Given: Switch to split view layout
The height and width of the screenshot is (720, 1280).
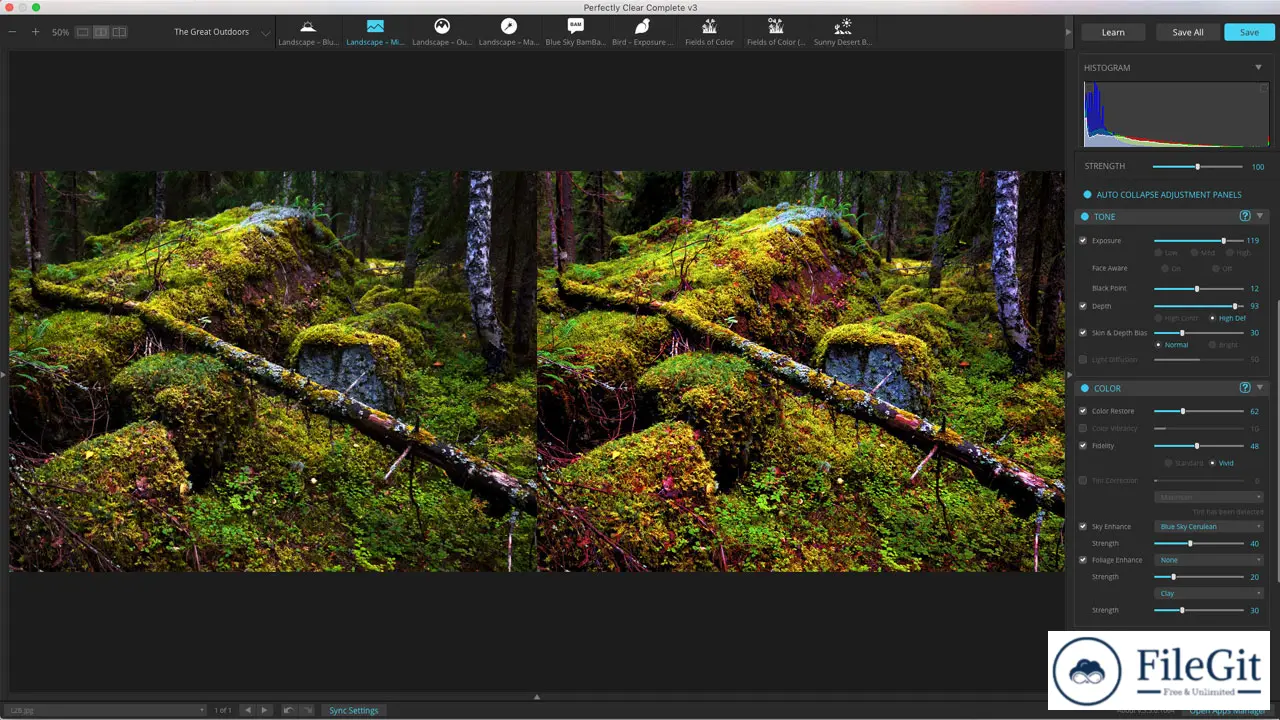Looking at the screenshot, I should coord(101,32).
